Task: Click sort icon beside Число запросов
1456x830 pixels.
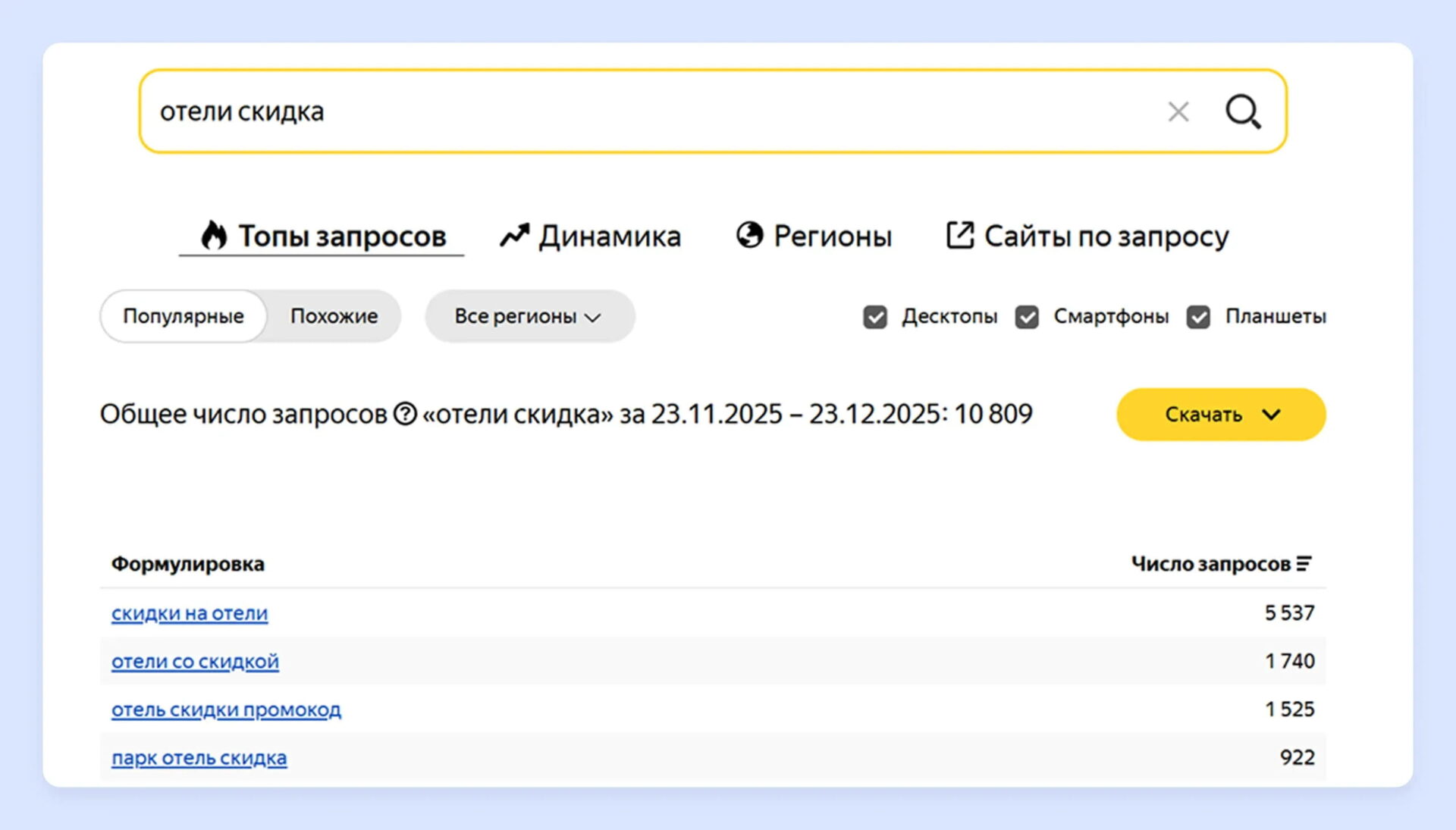Action: pyautogui.click(x=1304, y=564)
